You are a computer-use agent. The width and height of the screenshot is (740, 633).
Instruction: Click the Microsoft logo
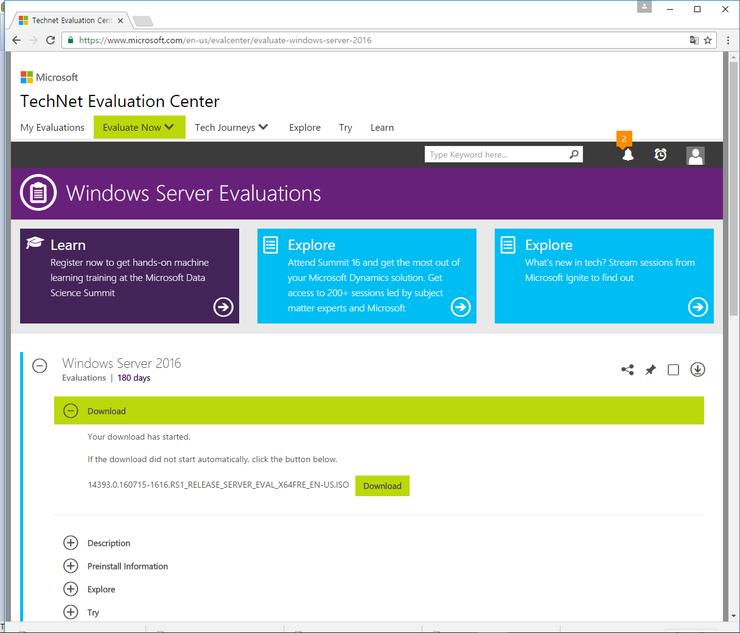click(x=49, y=77)
